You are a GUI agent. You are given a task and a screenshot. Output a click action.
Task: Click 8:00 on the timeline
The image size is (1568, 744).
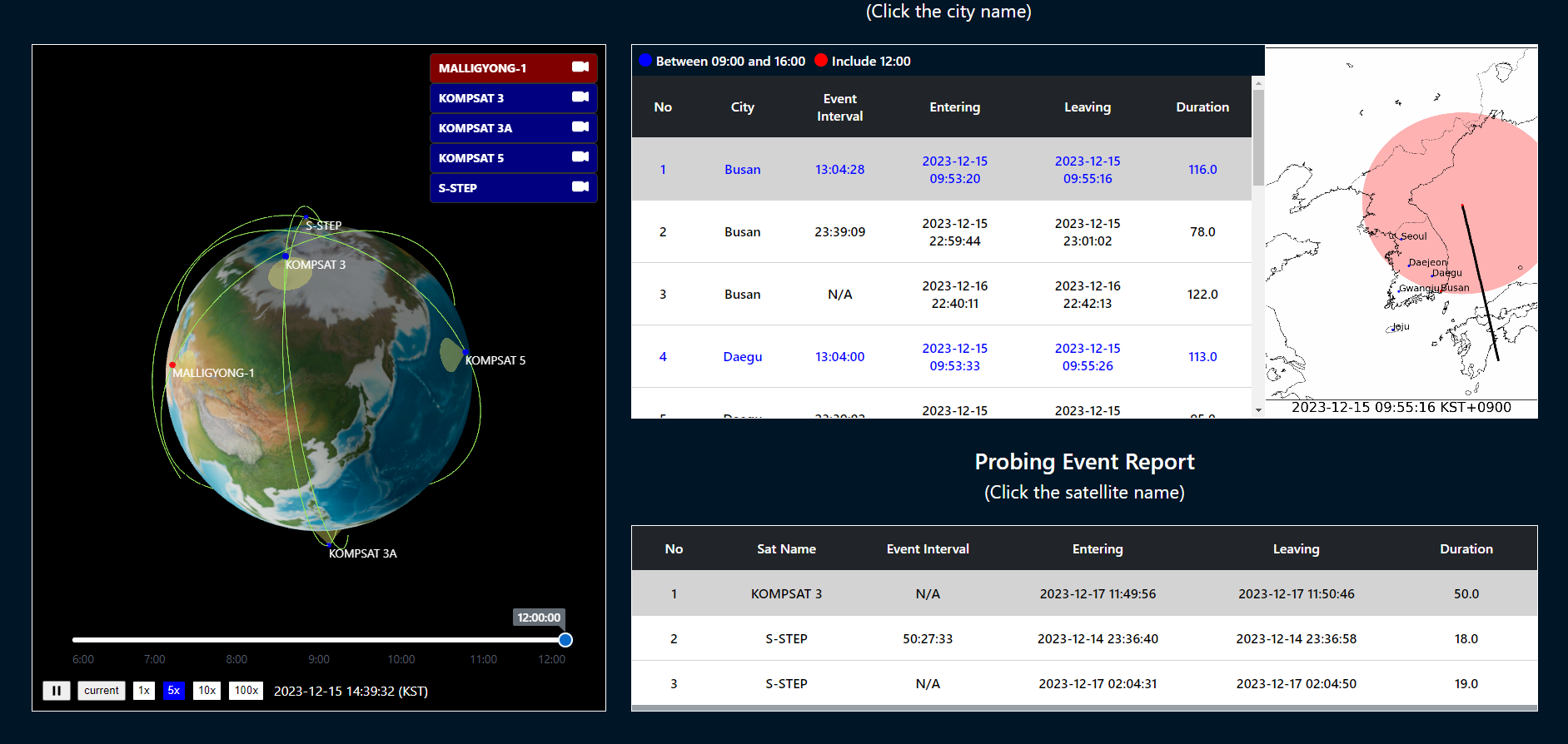(x=236, y=659)
